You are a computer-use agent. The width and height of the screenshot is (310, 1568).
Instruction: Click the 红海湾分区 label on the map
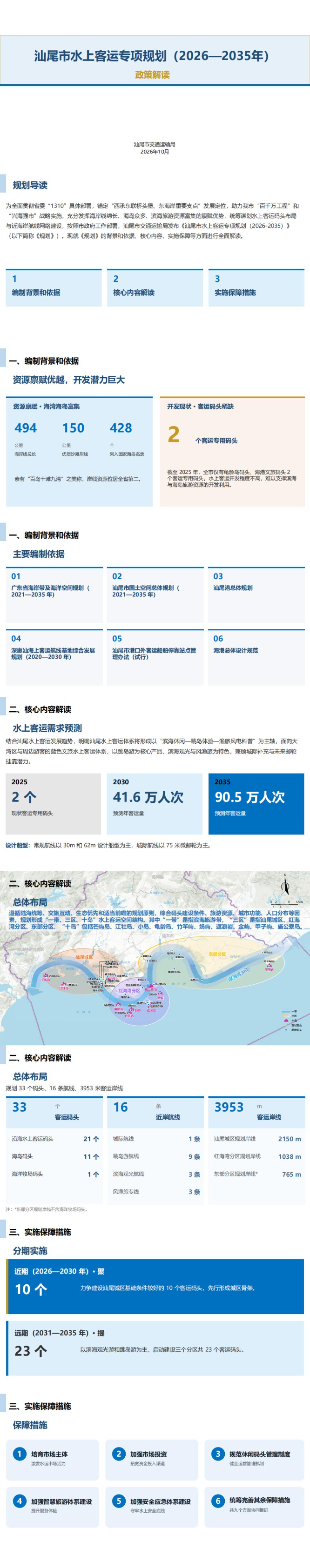(x=129, y=990)
